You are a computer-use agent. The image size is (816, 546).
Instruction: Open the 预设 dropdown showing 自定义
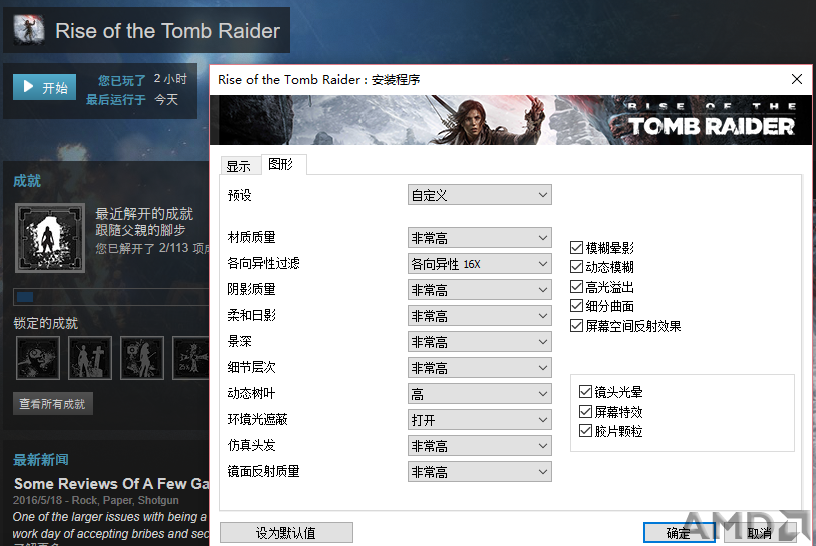point(479,195)
